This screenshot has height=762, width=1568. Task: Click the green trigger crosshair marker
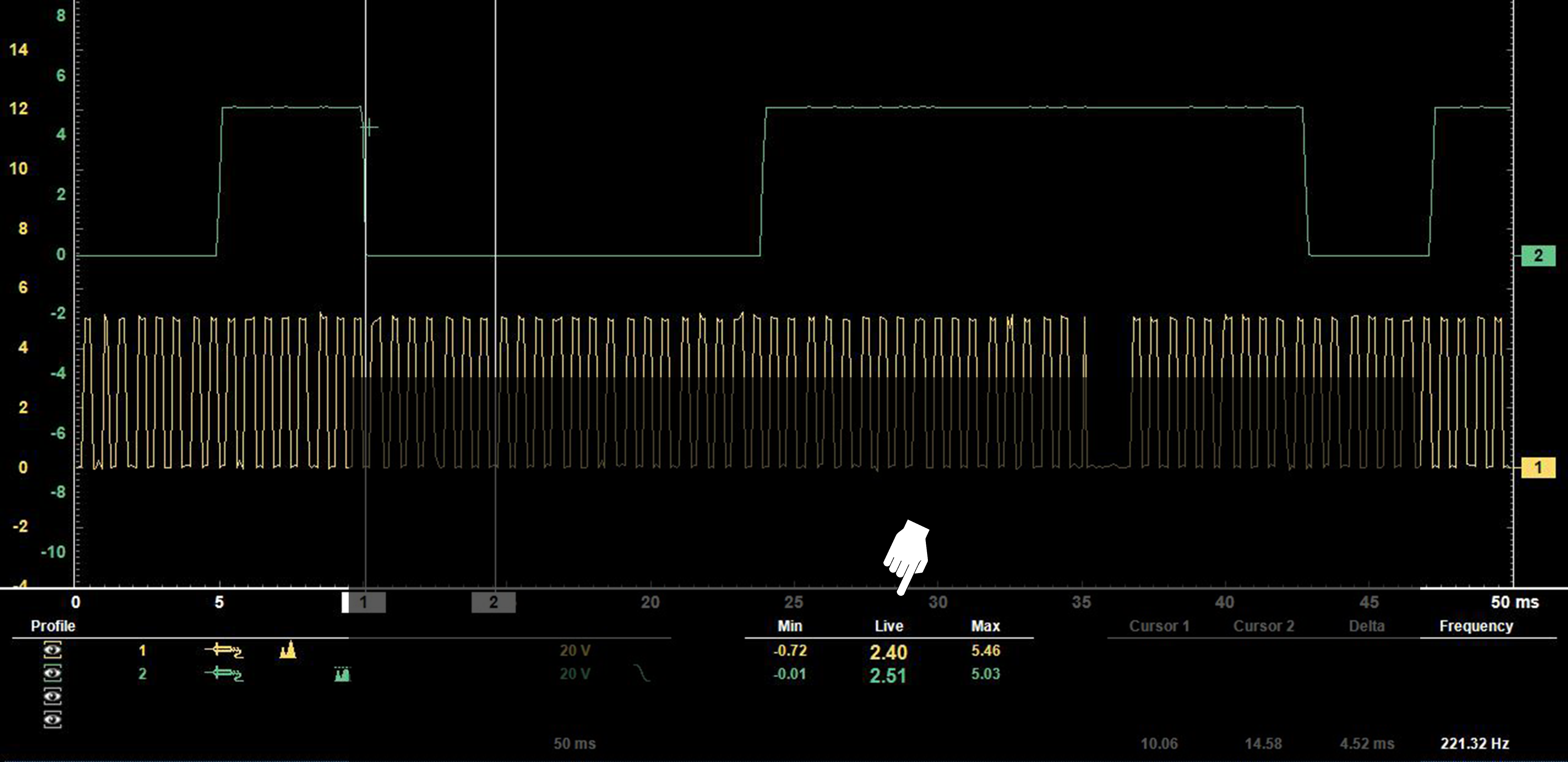click(369, 128)
